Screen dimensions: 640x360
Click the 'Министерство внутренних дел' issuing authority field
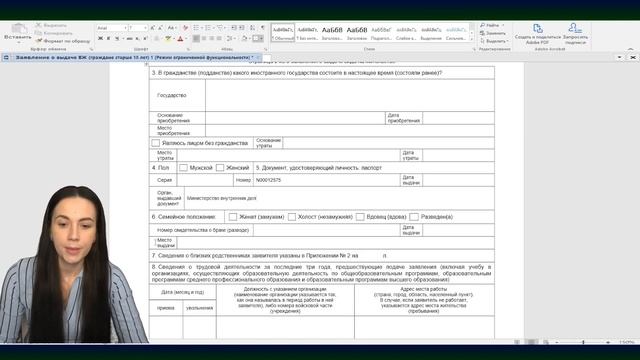339,198
